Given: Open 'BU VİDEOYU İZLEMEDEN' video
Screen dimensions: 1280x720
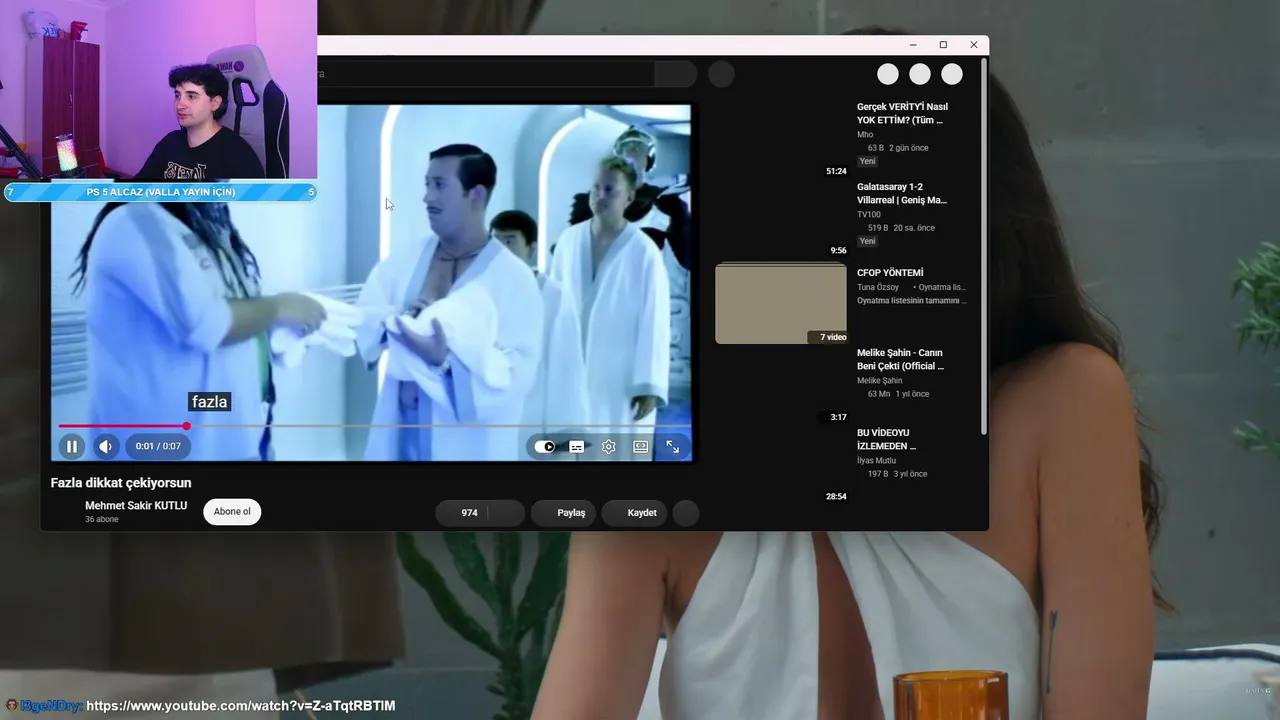Looking at the screenshot, I should (886, 439).
